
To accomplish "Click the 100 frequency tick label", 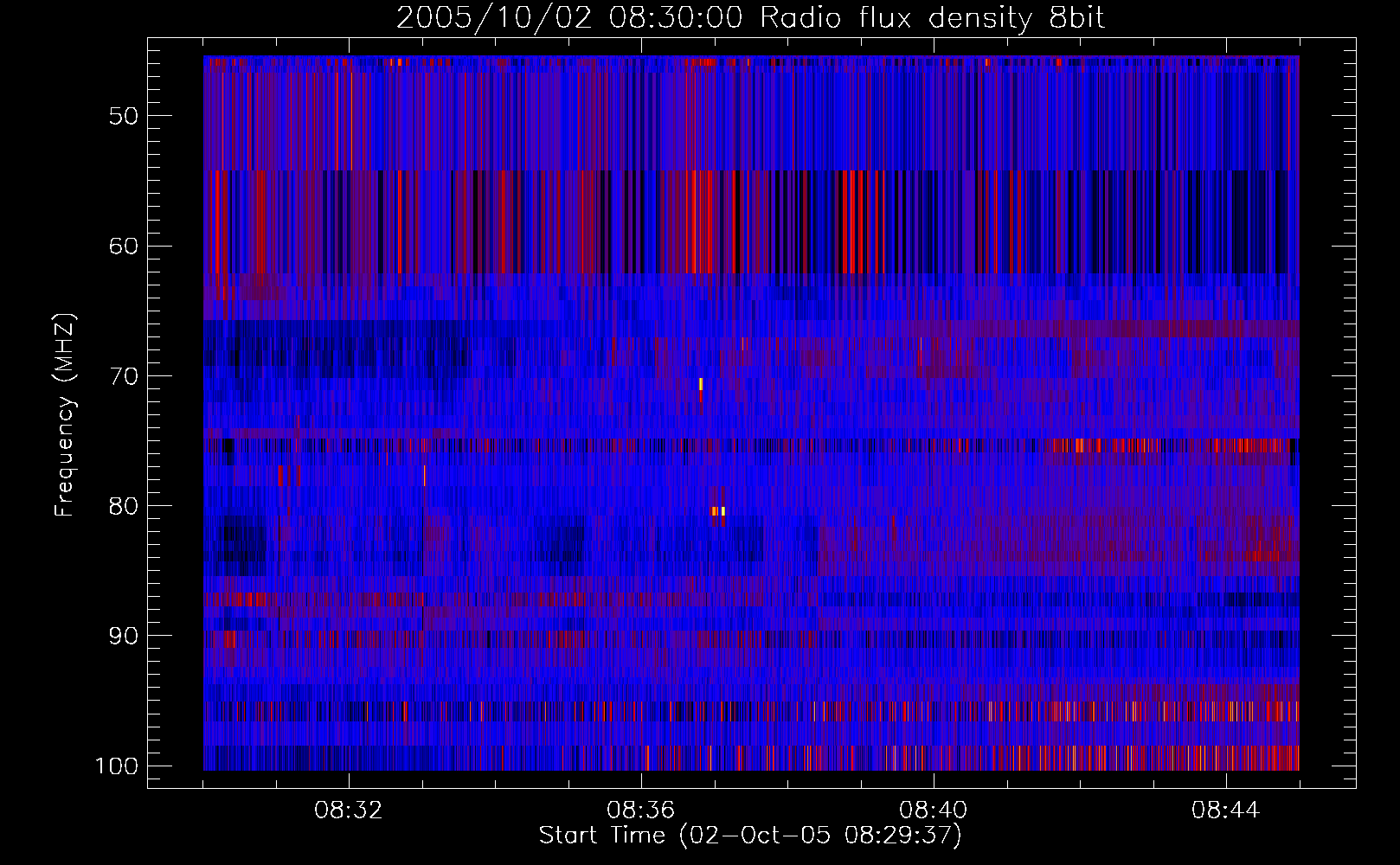I will [116, 766].
